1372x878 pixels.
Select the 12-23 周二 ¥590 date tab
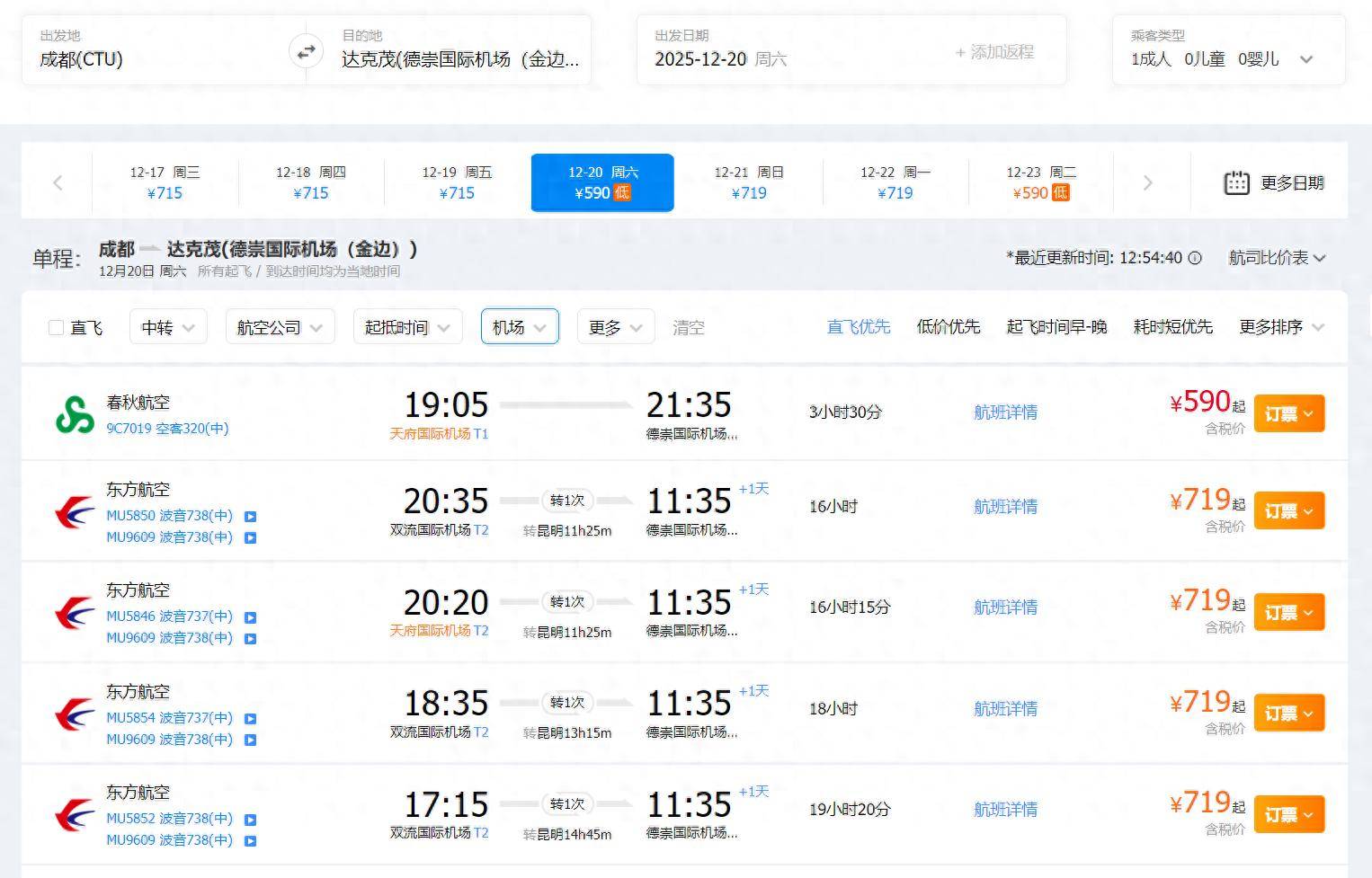[x=1041, y=182]
